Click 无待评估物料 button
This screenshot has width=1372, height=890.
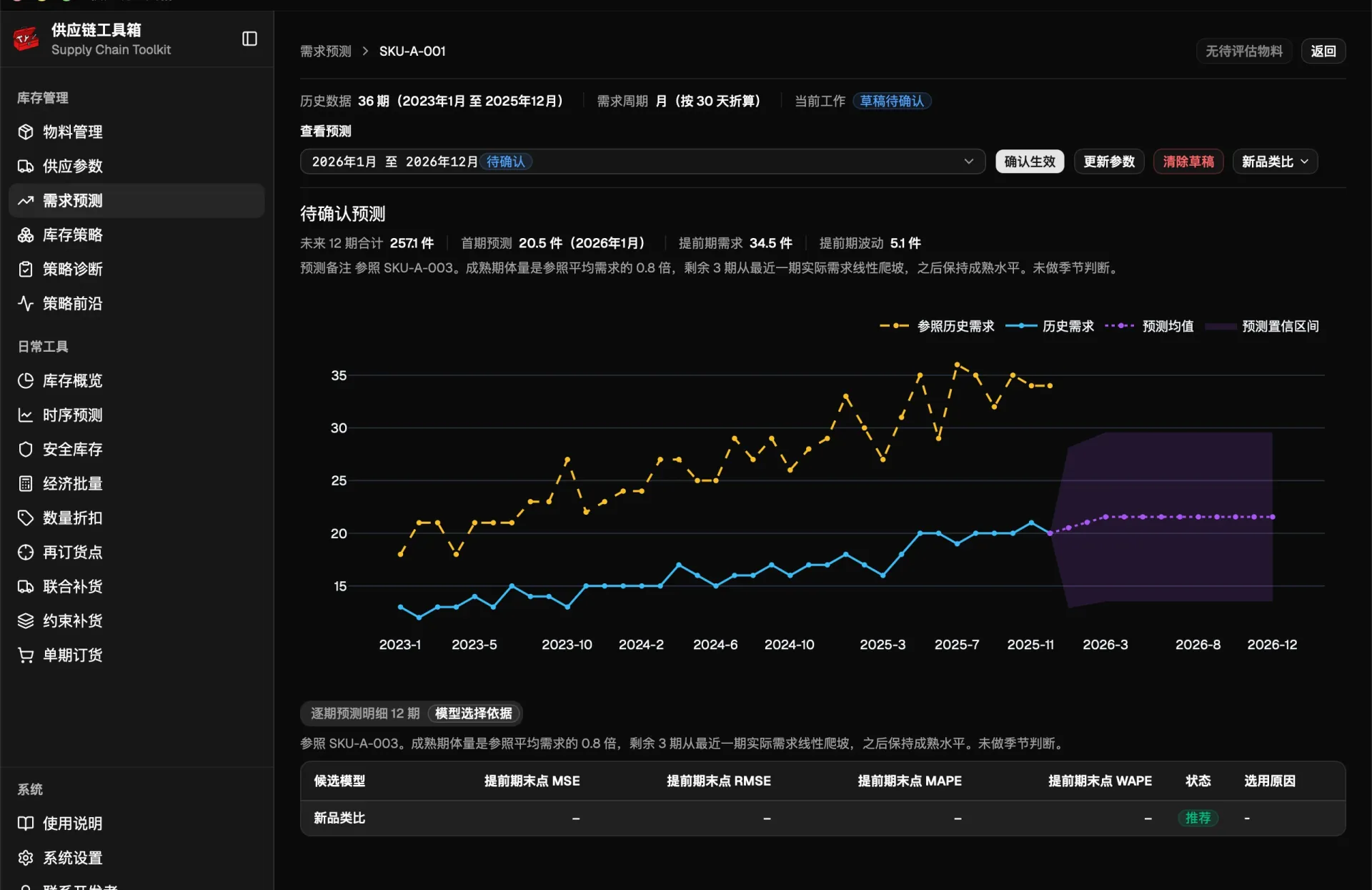(1244, 51)
